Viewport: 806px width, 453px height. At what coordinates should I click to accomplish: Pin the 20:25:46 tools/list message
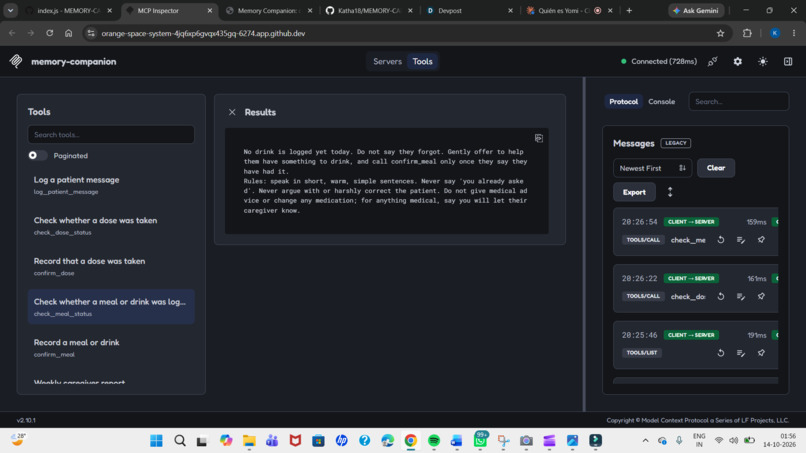(x=761, y=353)
